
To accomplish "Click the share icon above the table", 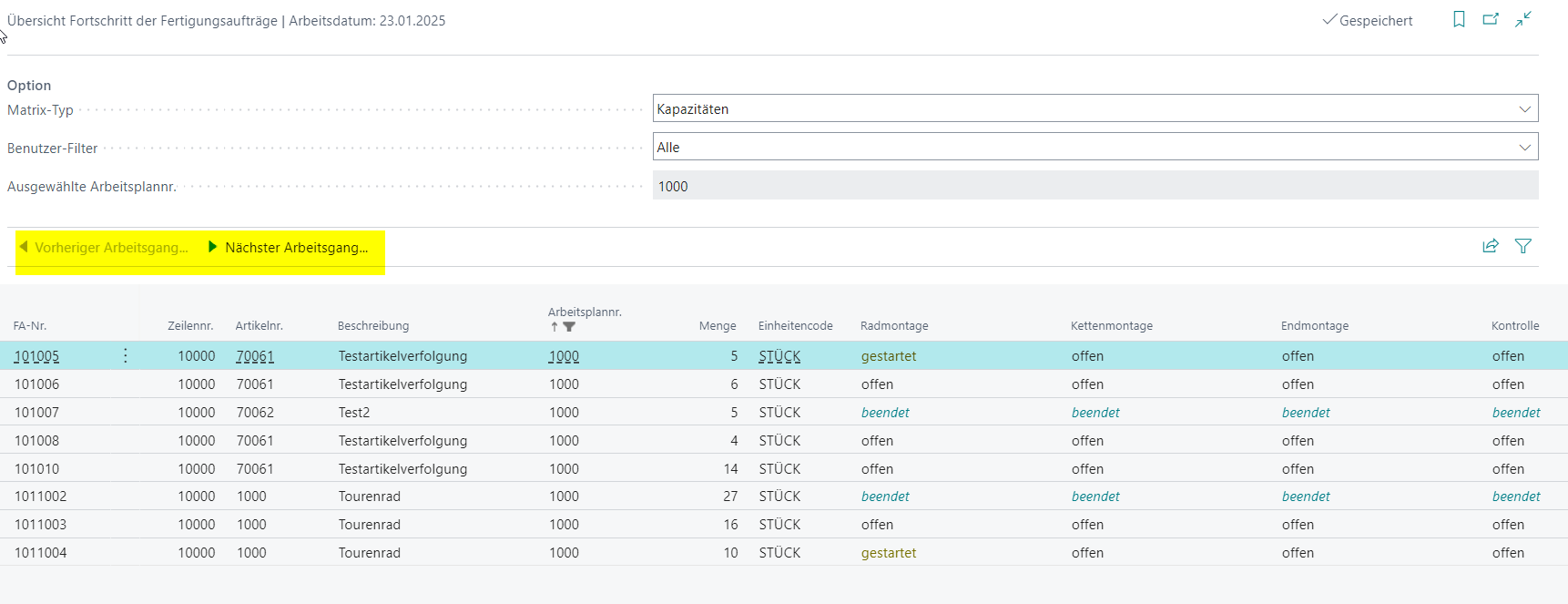I will pyautogui.click(x=1491, y=246).
